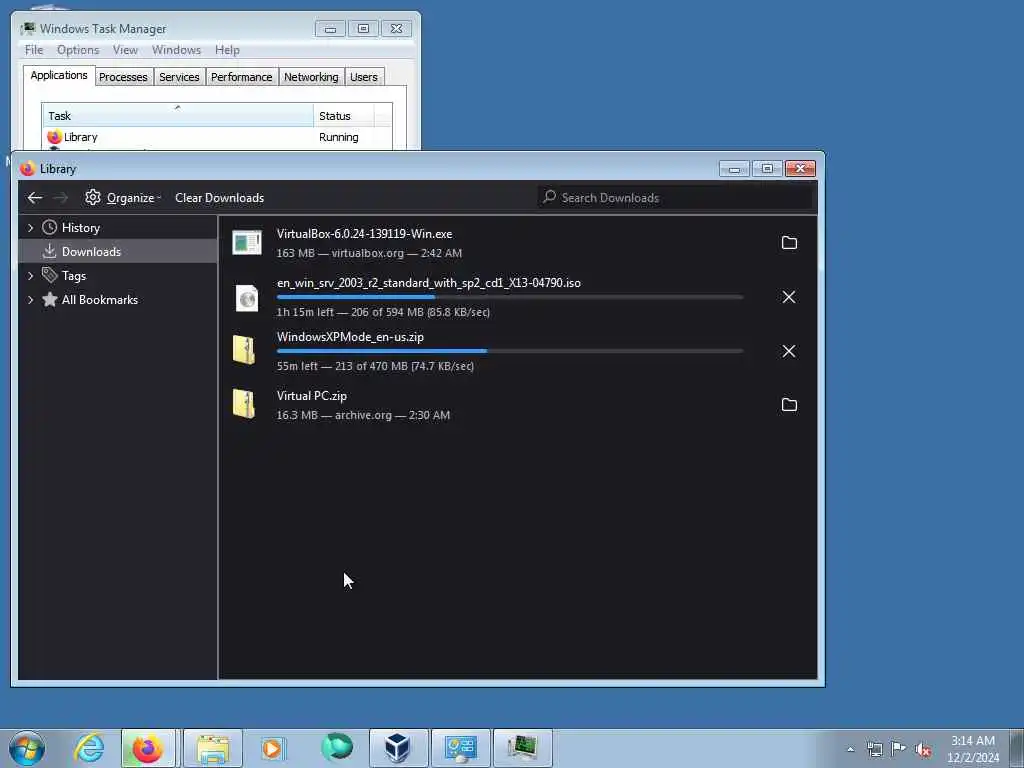The height and width of the screenshot is (768, 1024).
Task: Show hidden tray icons arrow
Action: (x=850, y=749)
